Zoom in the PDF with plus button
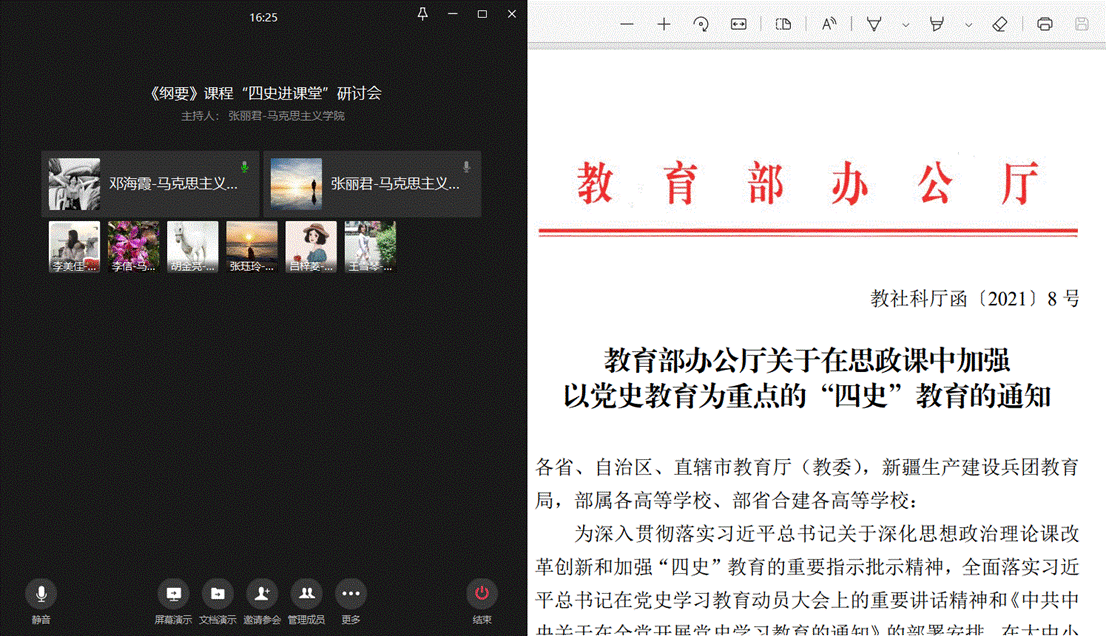Viewport: 1106px width, 636px height. (664, 24)
